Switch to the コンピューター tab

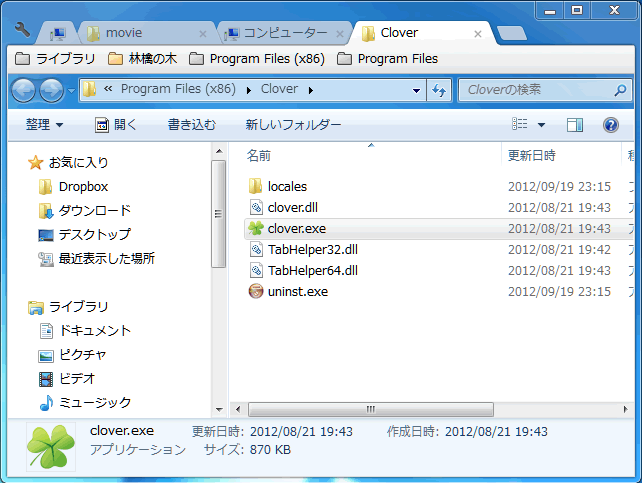coord(285,33)
